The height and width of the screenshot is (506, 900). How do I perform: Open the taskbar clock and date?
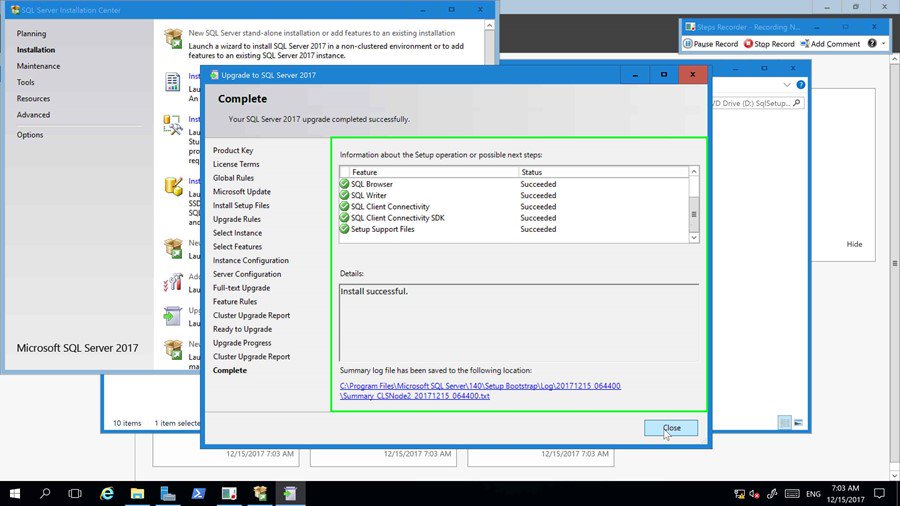click(845, 494)
